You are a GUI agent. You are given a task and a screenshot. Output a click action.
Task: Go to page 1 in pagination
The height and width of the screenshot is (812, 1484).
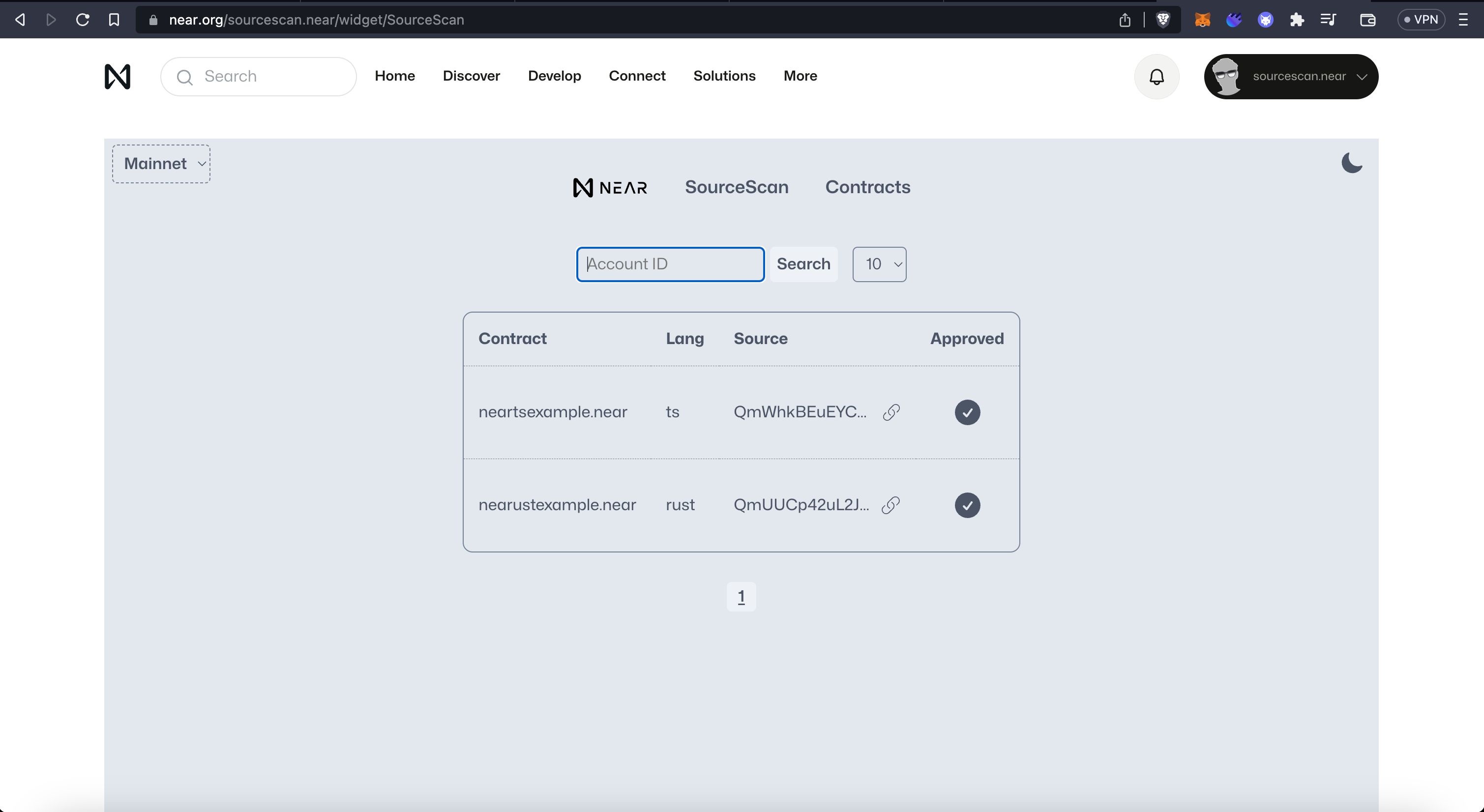click(x=741, y=597)
